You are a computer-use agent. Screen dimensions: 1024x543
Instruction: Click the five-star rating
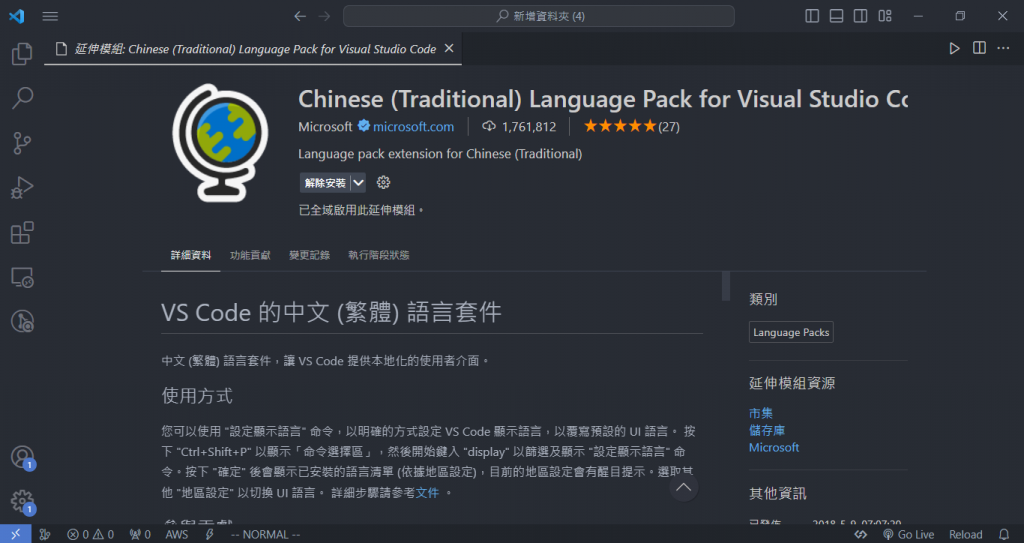[619, 126]
